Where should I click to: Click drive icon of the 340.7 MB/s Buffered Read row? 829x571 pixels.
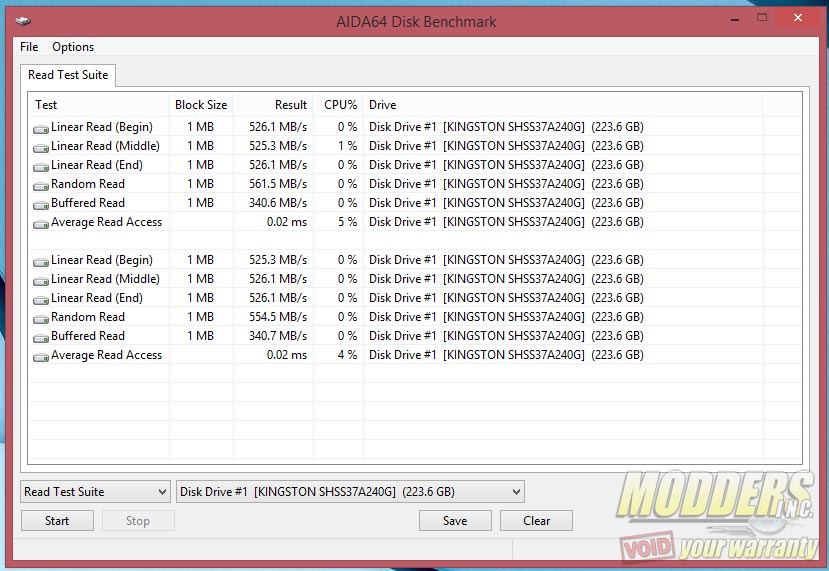point(41,338)
